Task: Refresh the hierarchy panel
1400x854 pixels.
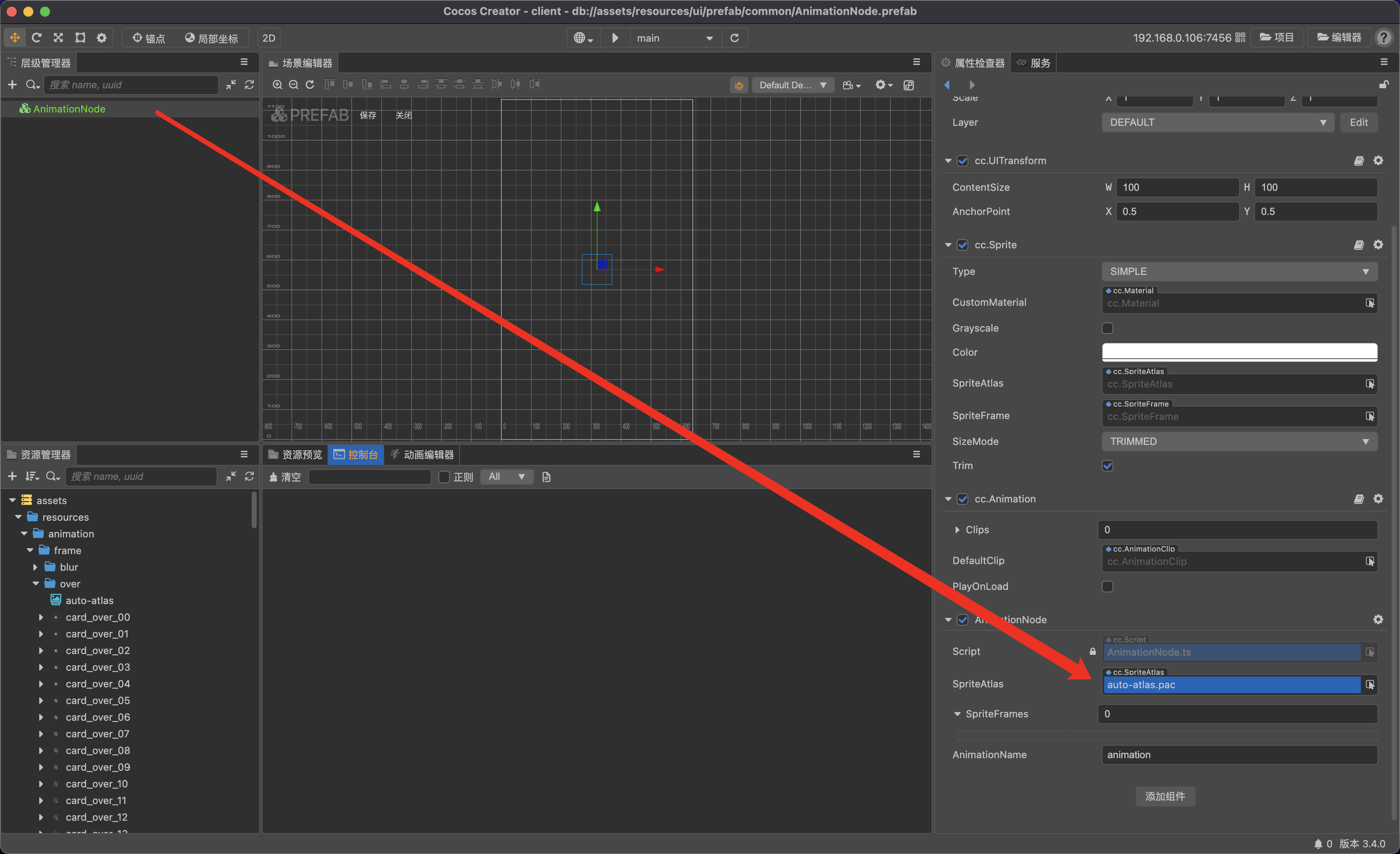Action: 249,85
